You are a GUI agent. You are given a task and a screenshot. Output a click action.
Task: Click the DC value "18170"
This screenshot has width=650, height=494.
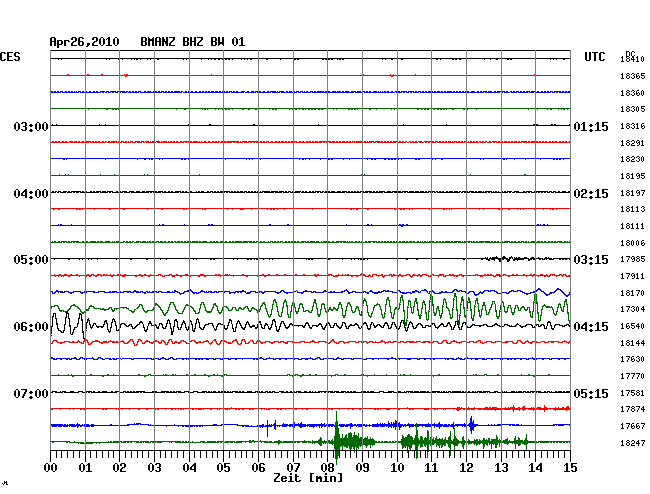click(633, 293)
